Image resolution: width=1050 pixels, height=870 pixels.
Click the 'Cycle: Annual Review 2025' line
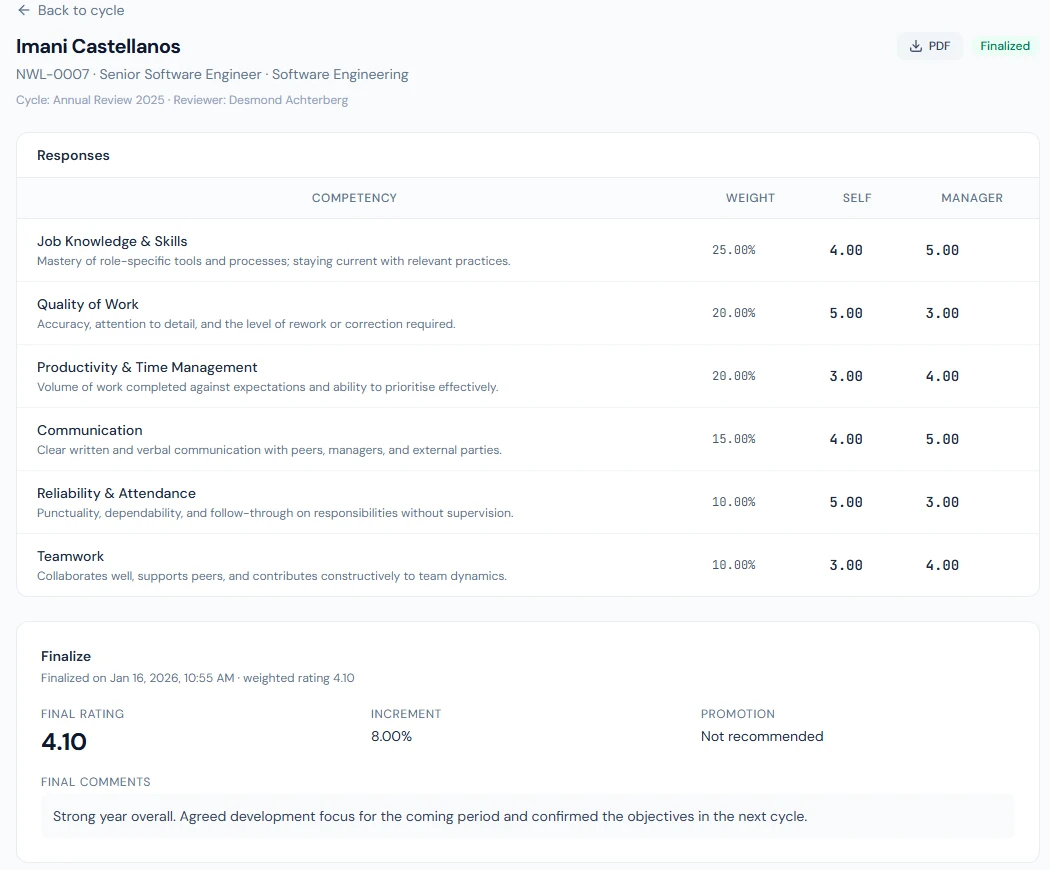[x=182, y=100]
